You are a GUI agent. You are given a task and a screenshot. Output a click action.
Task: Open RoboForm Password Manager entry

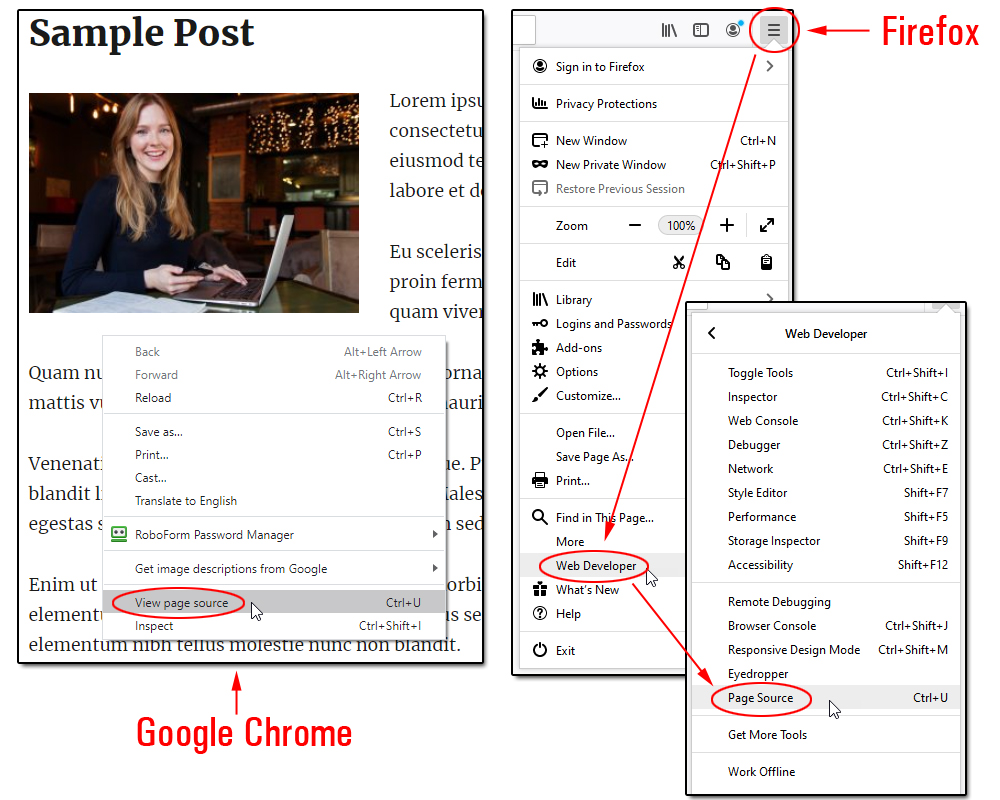(x=274, y=535)
